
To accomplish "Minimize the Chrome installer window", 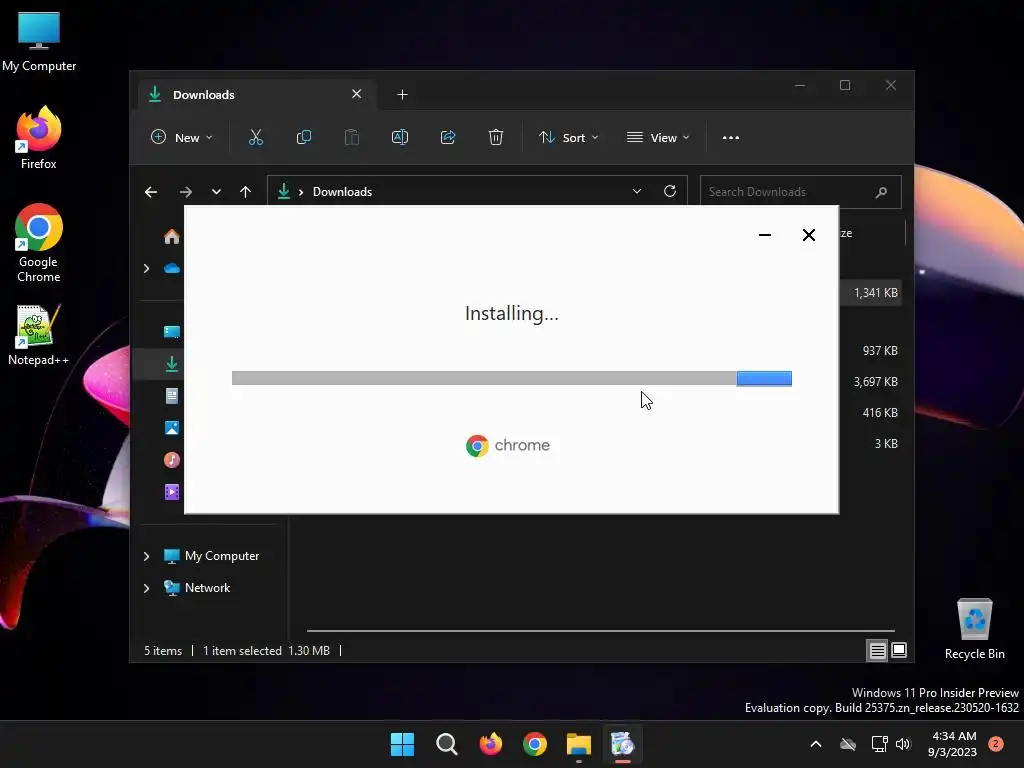I will pyautogui.click(x=765, y=234).
